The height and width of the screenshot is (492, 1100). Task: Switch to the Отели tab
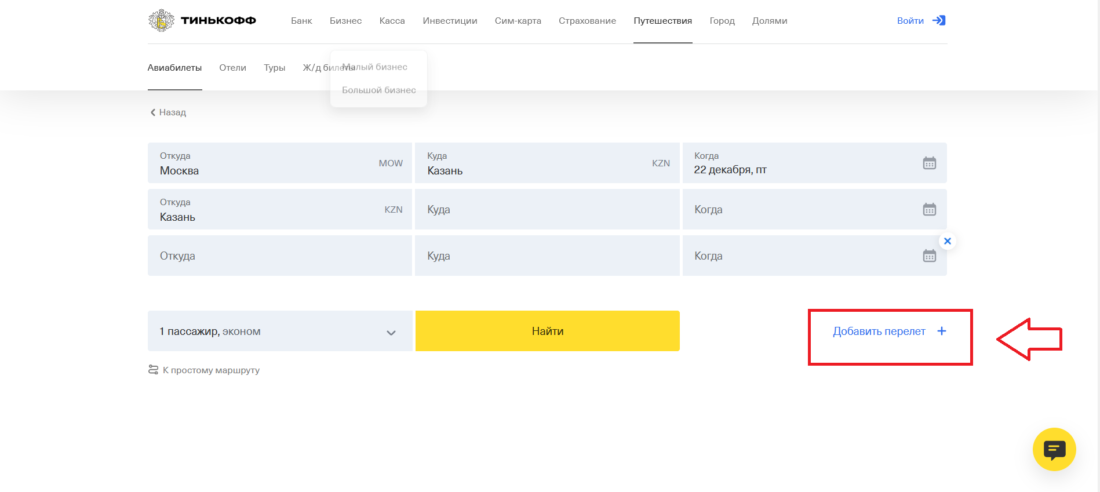pyautogui.click(x=232, y=68)
